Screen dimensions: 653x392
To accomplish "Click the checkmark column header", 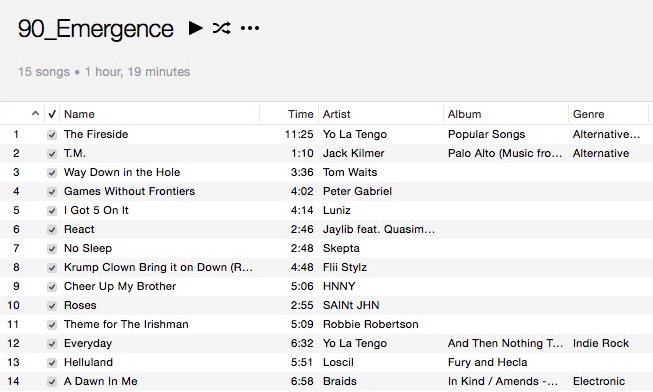I will pos(52,114).
